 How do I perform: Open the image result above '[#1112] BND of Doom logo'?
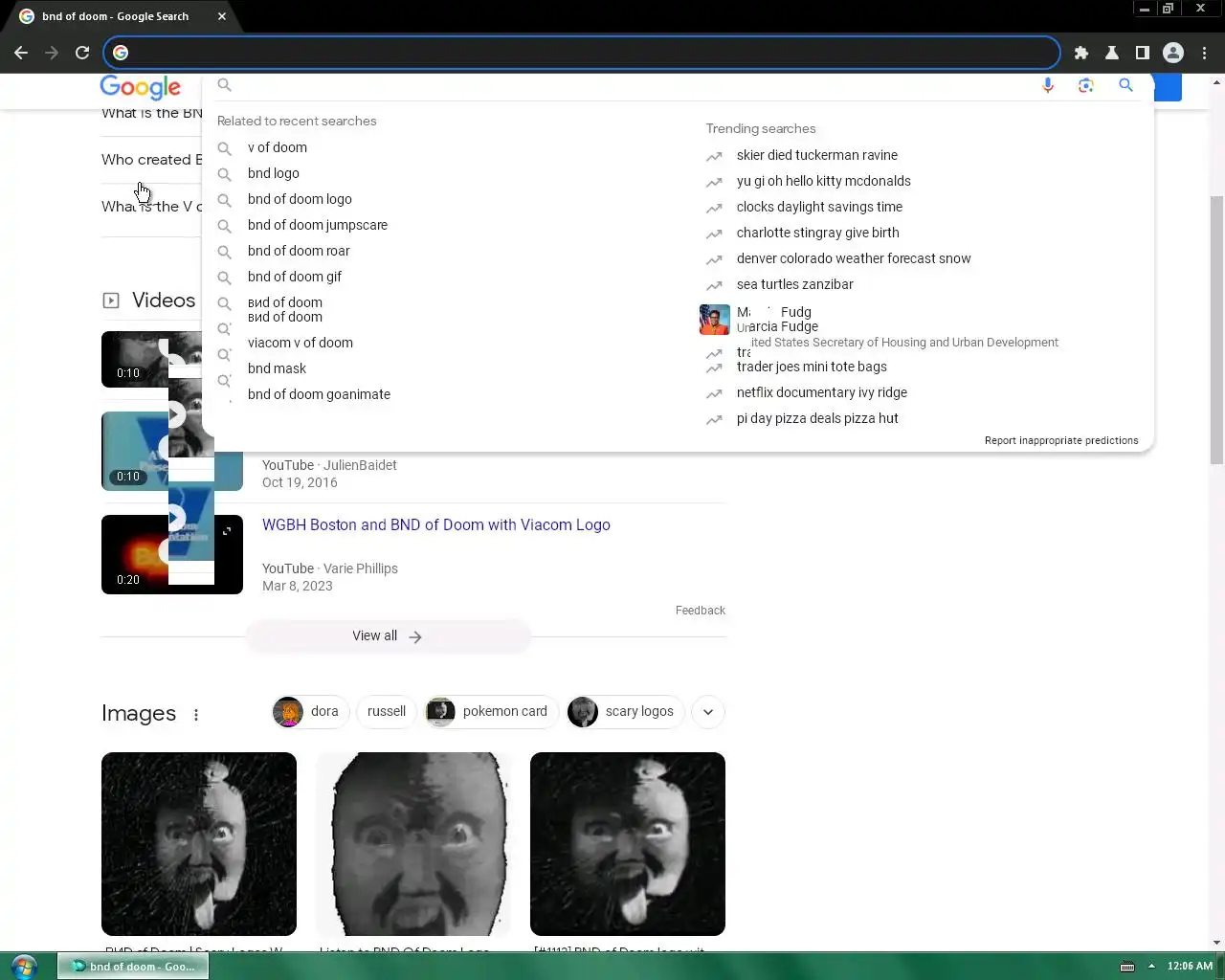tap(628, 844)
